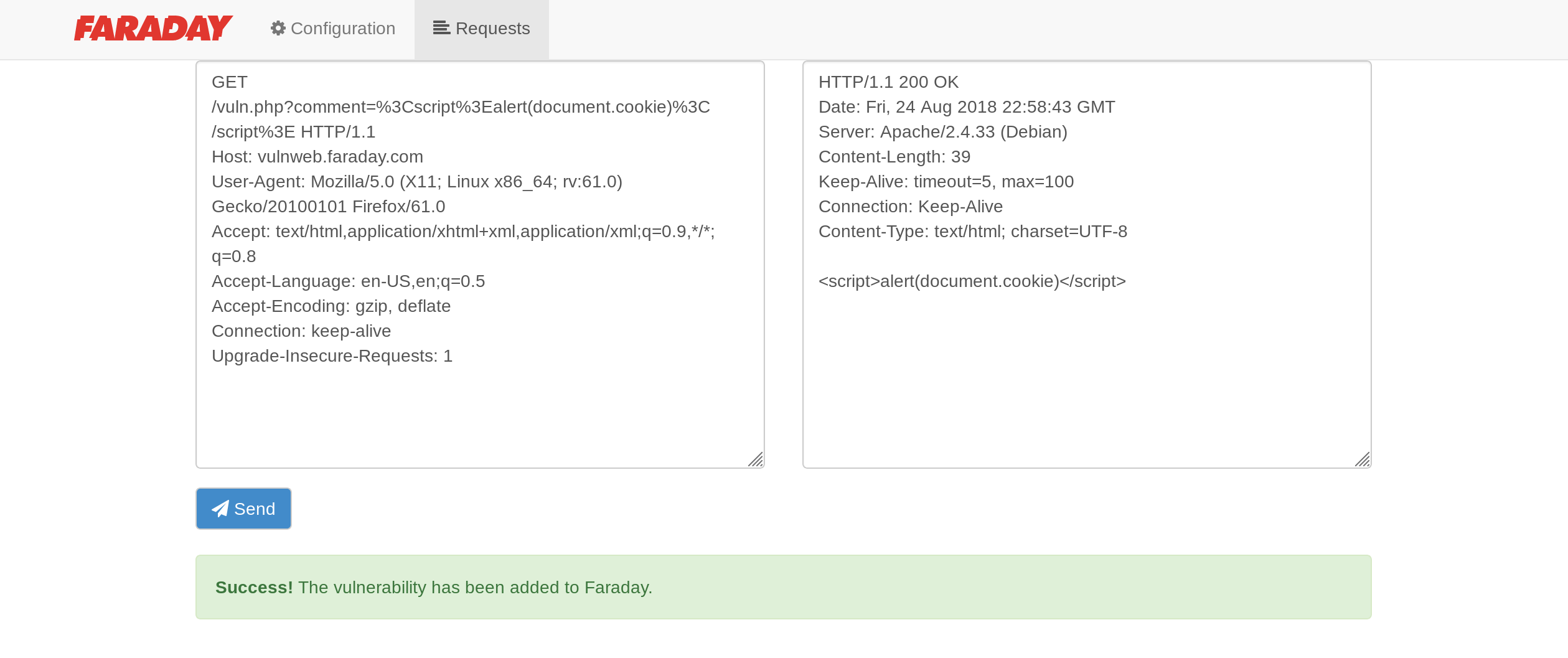The image size is (1568, 658).
Task: Switch to the Requests tab
Action: [x=482, y=29]
